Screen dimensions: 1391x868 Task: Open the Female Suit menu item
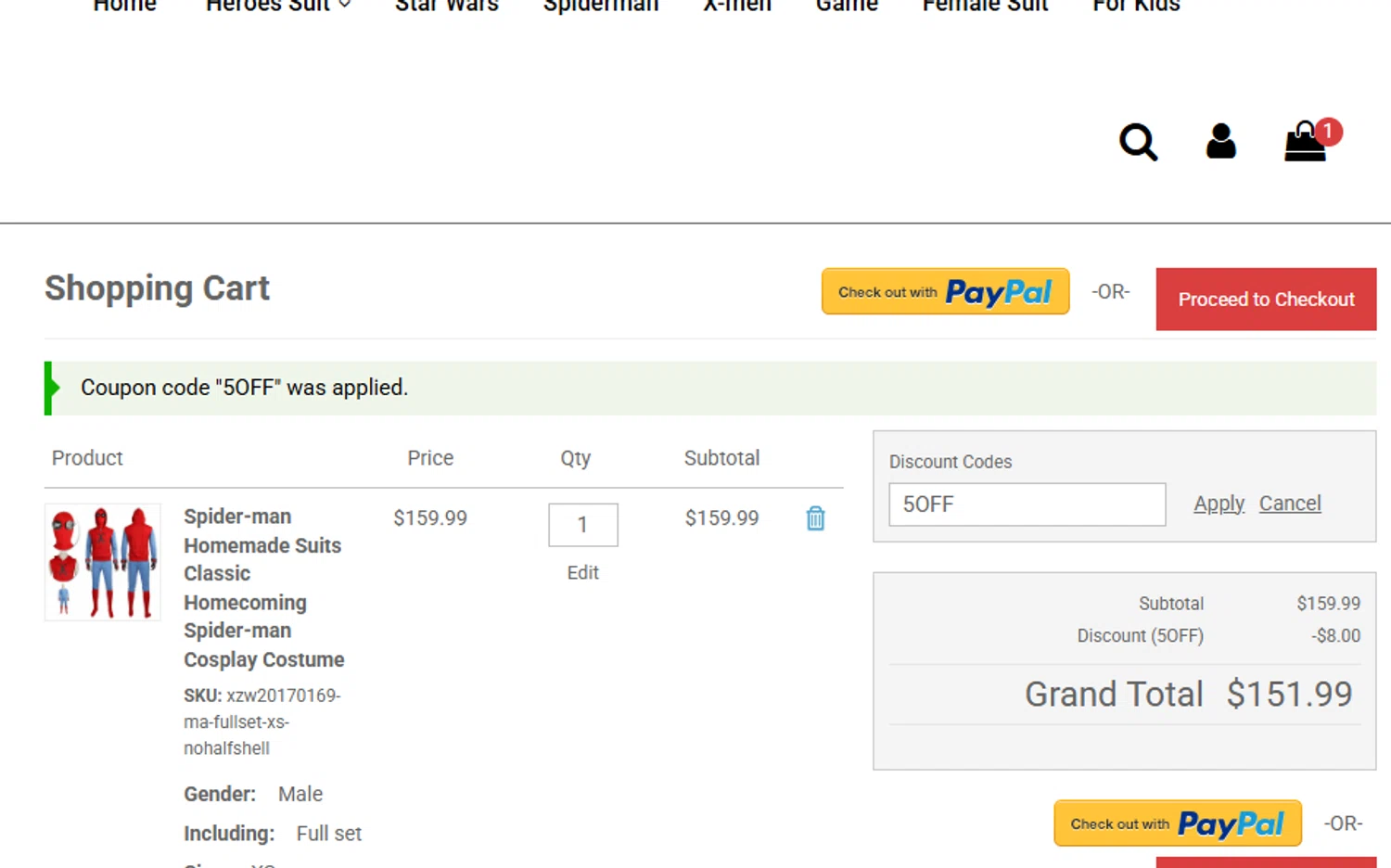[x=985, y=6]
